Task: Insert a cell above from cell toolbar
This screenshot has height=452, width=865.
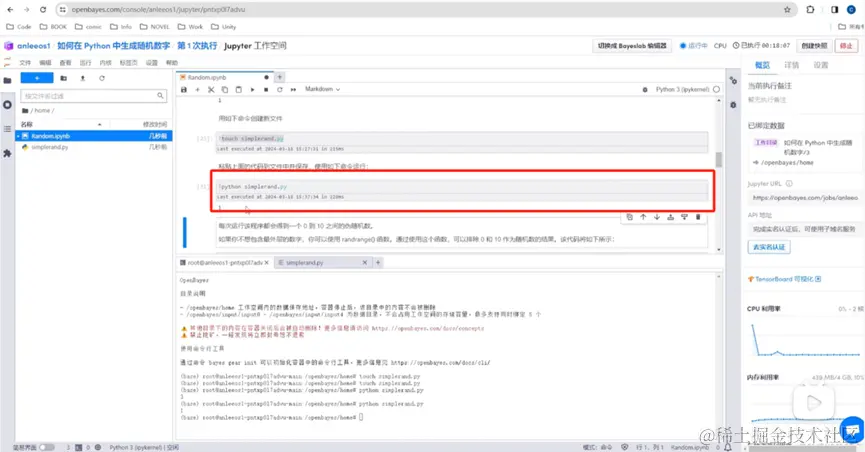Action: click(670, 217)
